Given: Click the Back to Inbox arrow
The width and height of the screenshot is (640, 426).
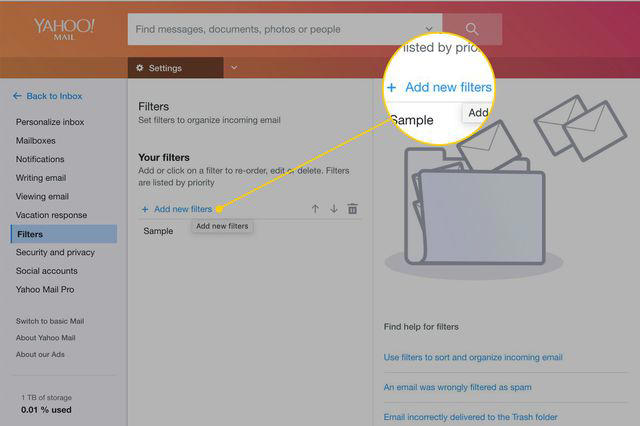Looking at the screenshot, I should [17, 96].
